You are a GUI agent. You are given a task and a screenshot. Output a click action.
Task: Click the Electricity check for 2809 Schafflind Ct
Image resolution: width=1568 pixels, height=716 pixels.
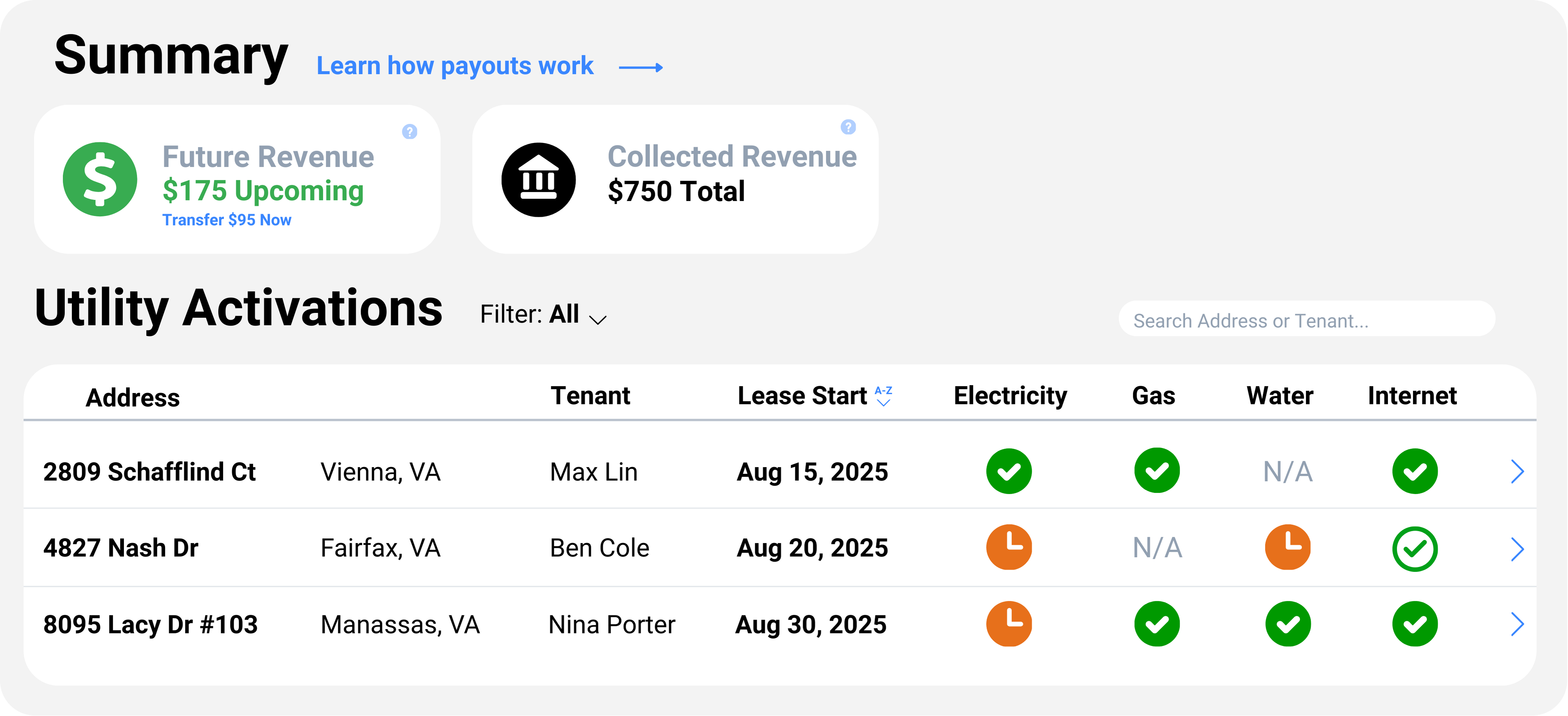point(1009,472)
